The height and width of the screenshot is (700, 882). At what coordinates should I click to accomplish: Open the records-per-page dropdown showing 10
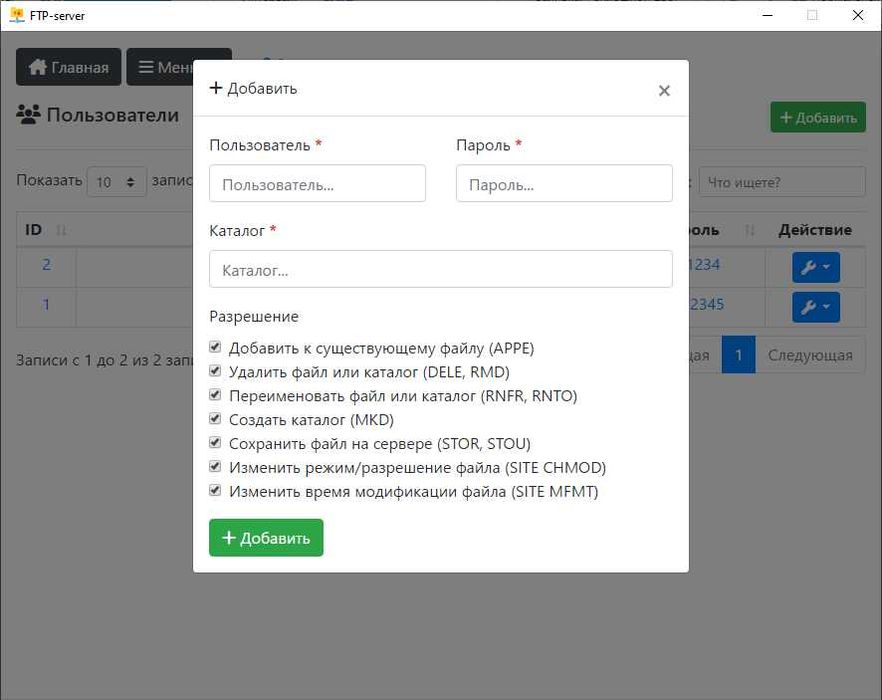pyautogui.click(x=117, y=182)
